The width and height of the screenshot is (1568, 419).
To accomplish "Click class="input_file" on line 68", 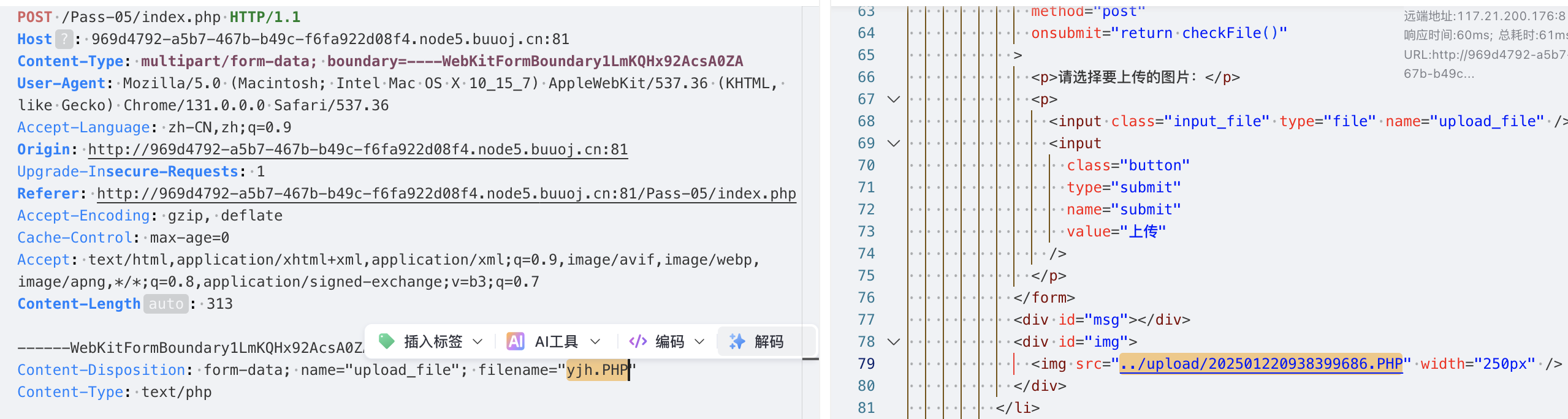I will 1190,121.
